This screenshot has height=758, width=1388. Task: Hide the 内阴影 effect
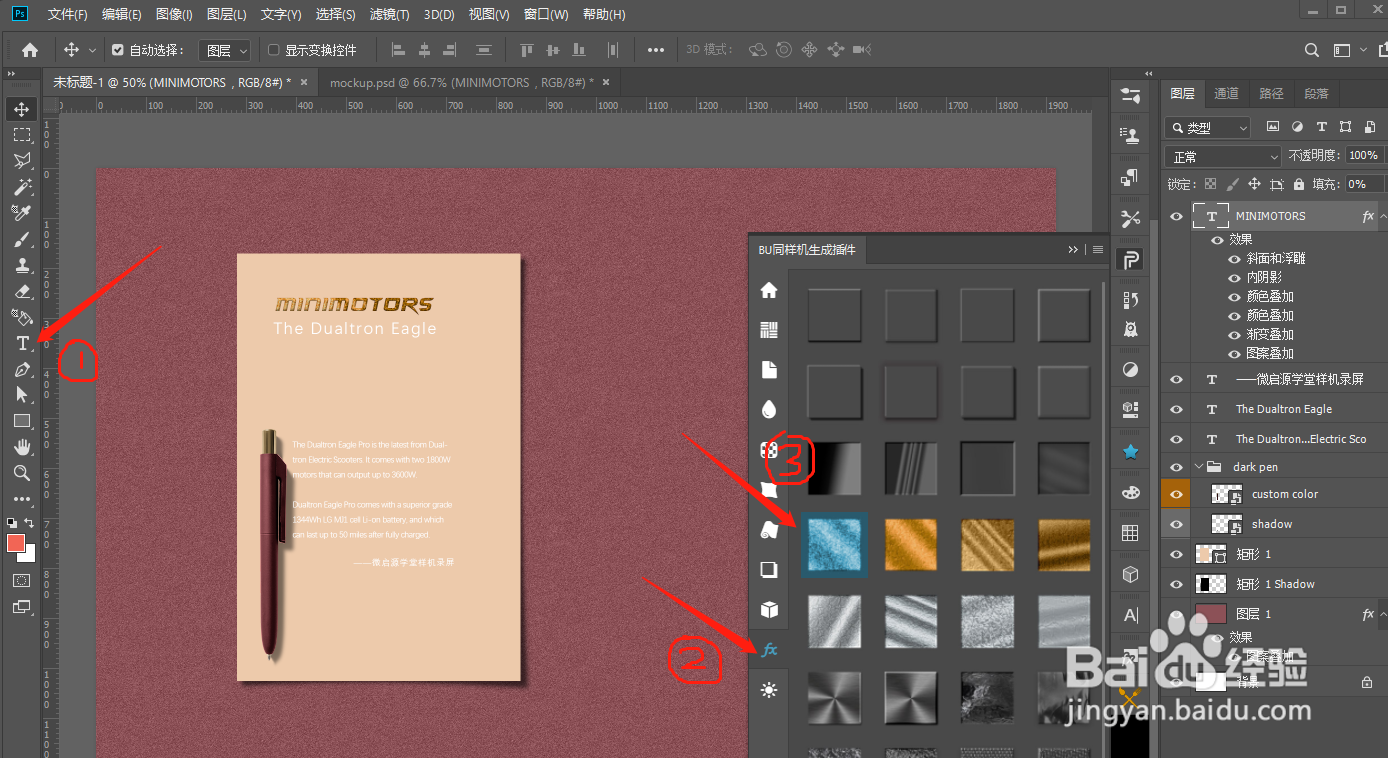[1234, 277]
